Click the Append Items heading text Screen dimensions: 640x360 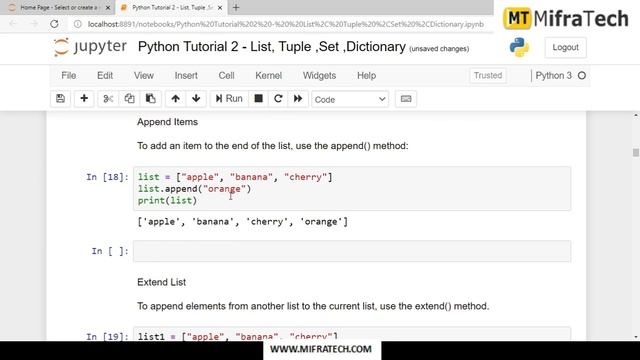[x=167, y=122]
